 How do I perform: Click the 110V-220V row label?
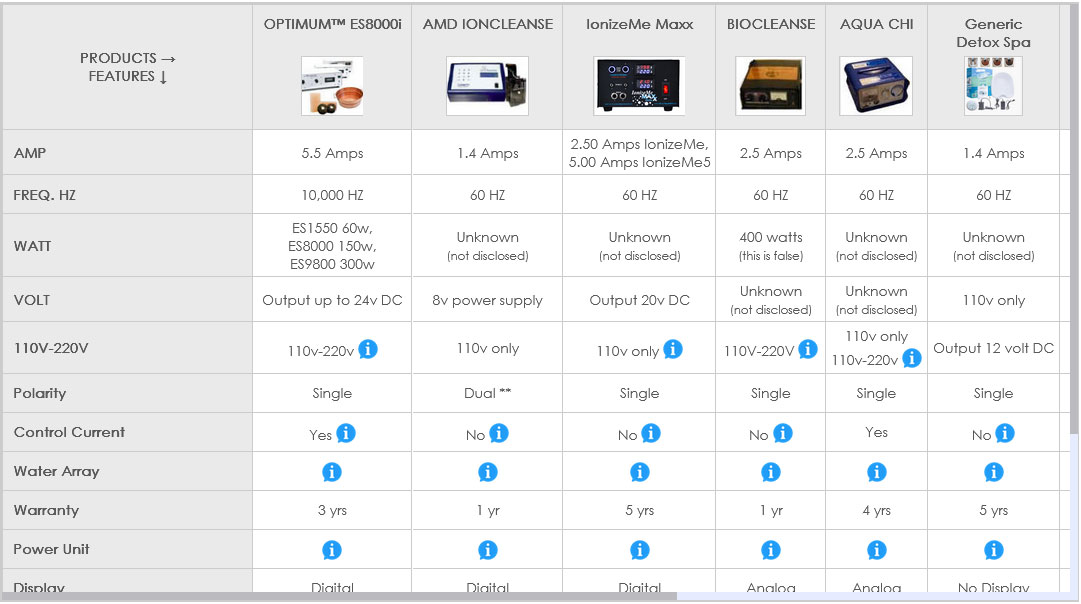pyautogui.click(x=51, y=348)
